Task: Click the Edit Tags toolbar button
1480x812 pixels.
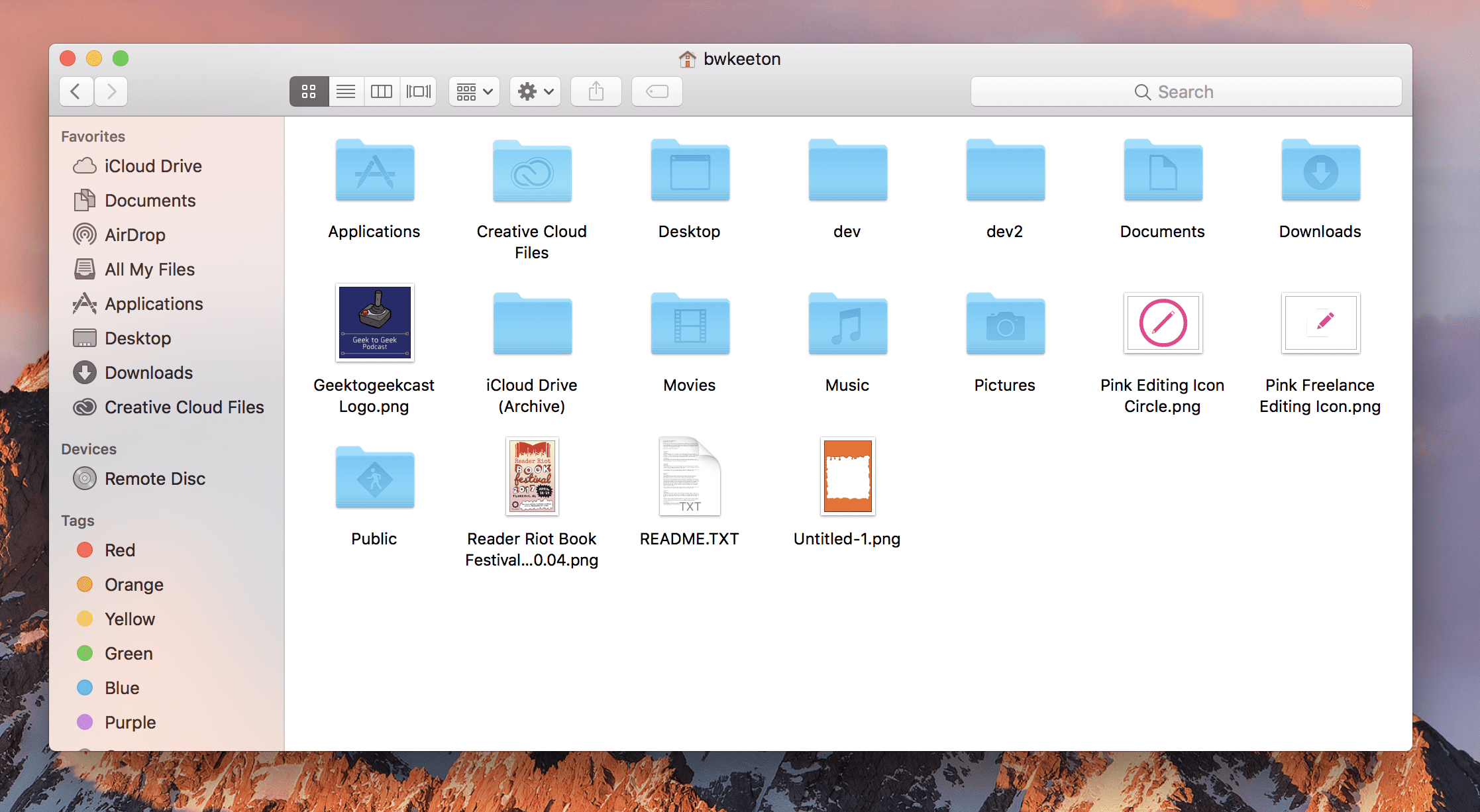Action: (657, 91)
